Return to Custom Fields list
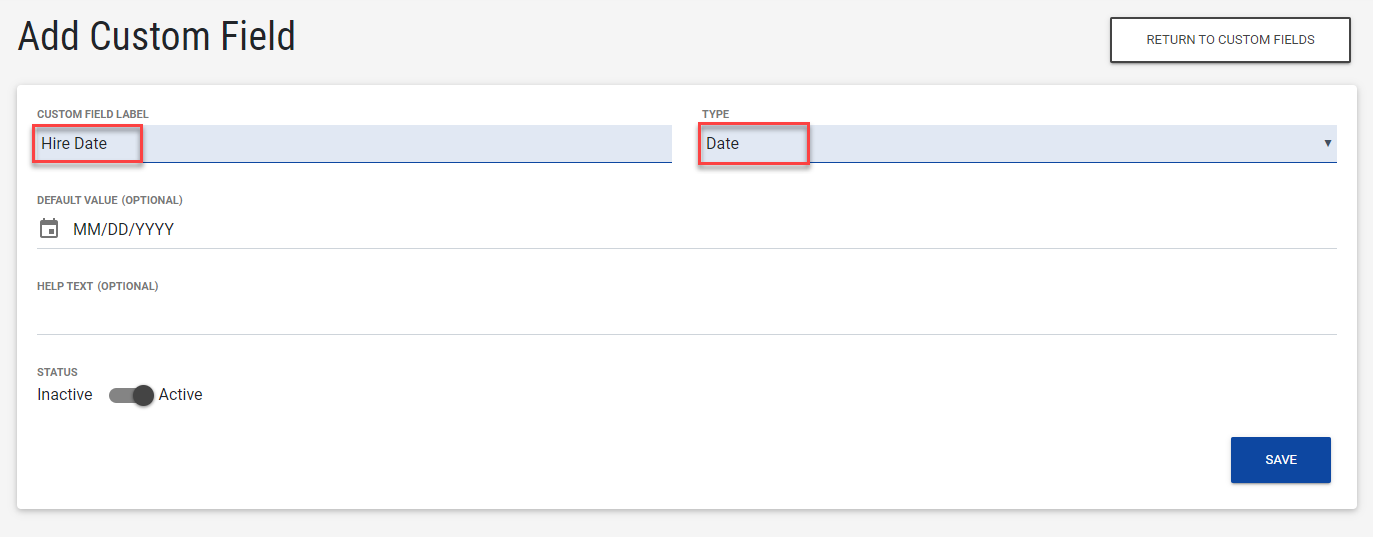The image size is (1373, 537). coord(1230,40)
